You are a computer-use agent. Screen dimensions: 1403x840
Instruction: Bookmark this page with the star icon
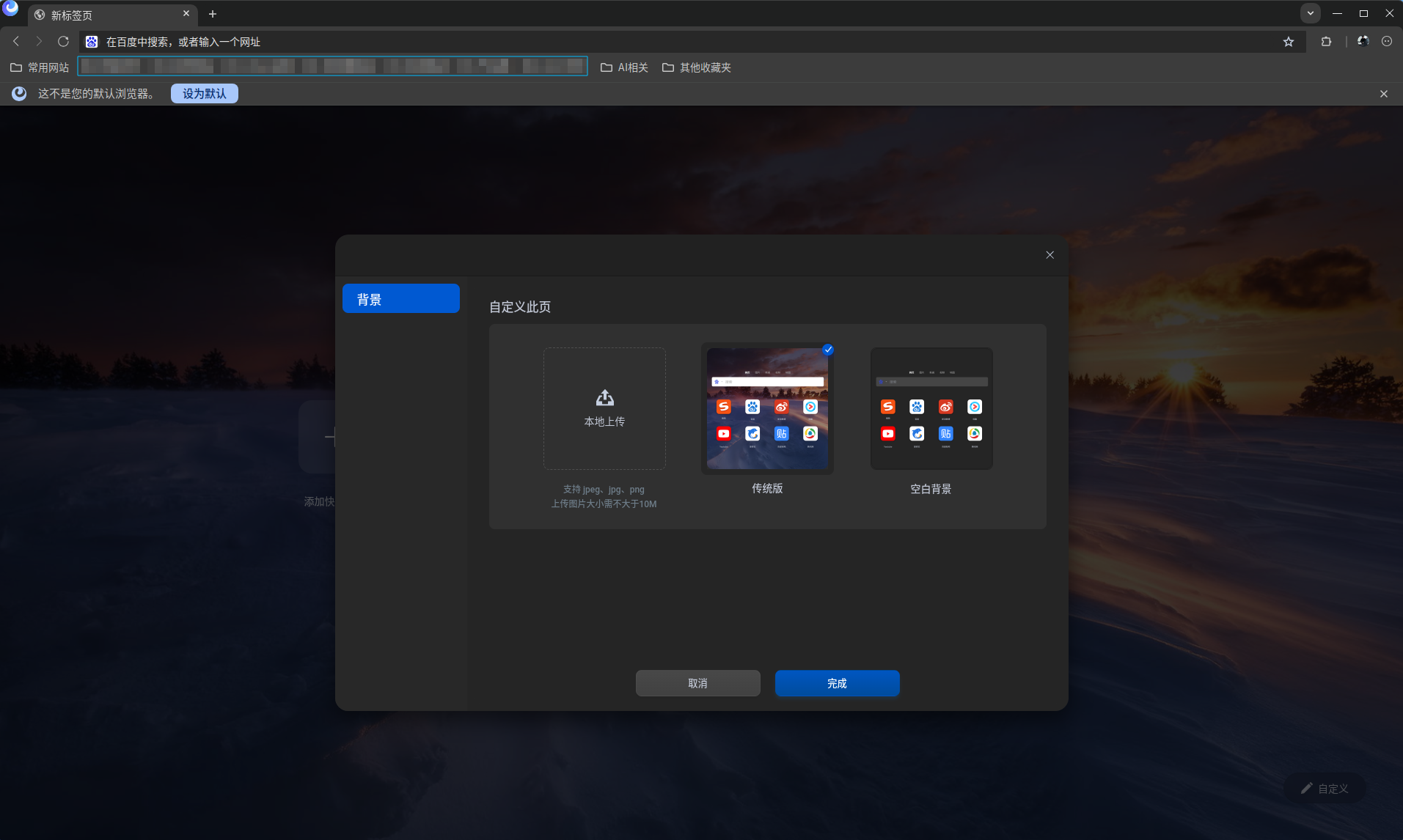1289,42
